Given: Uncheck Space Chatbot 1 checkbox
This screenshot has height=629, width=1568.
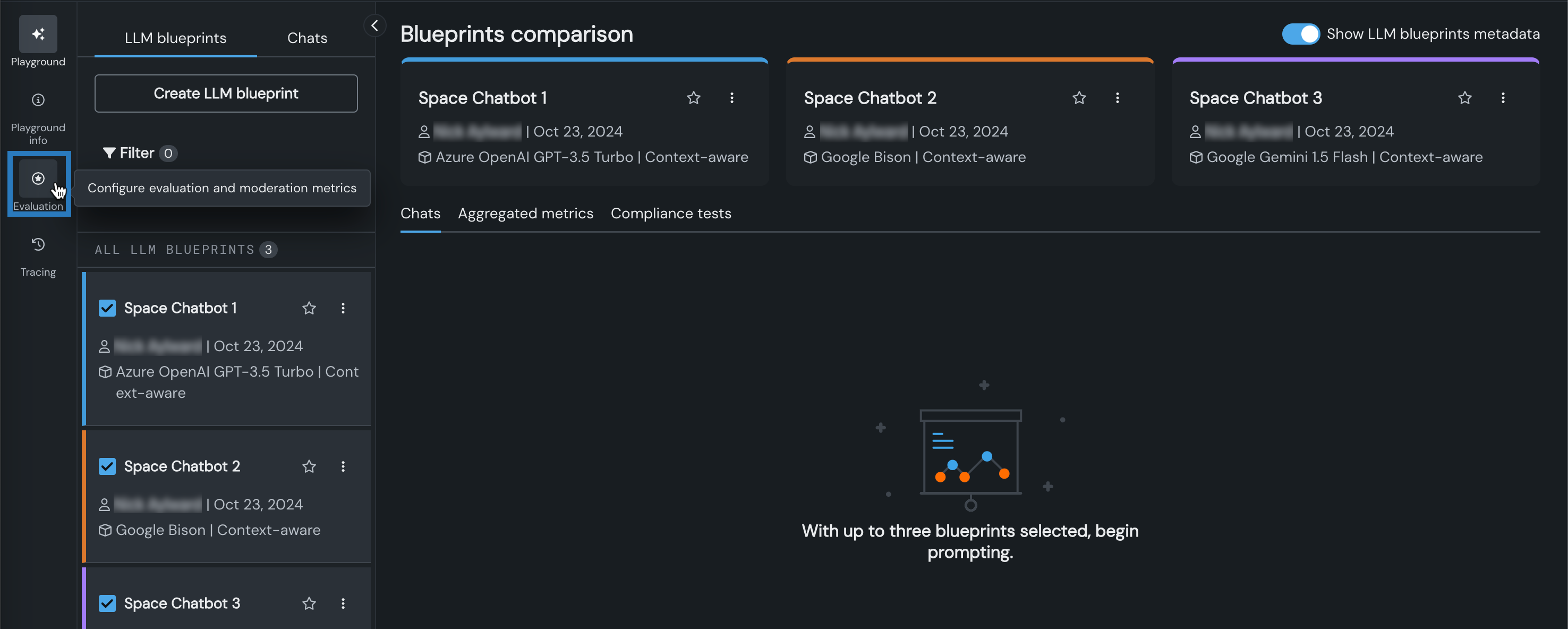Looking at the screenshot, I should point(107,308).
